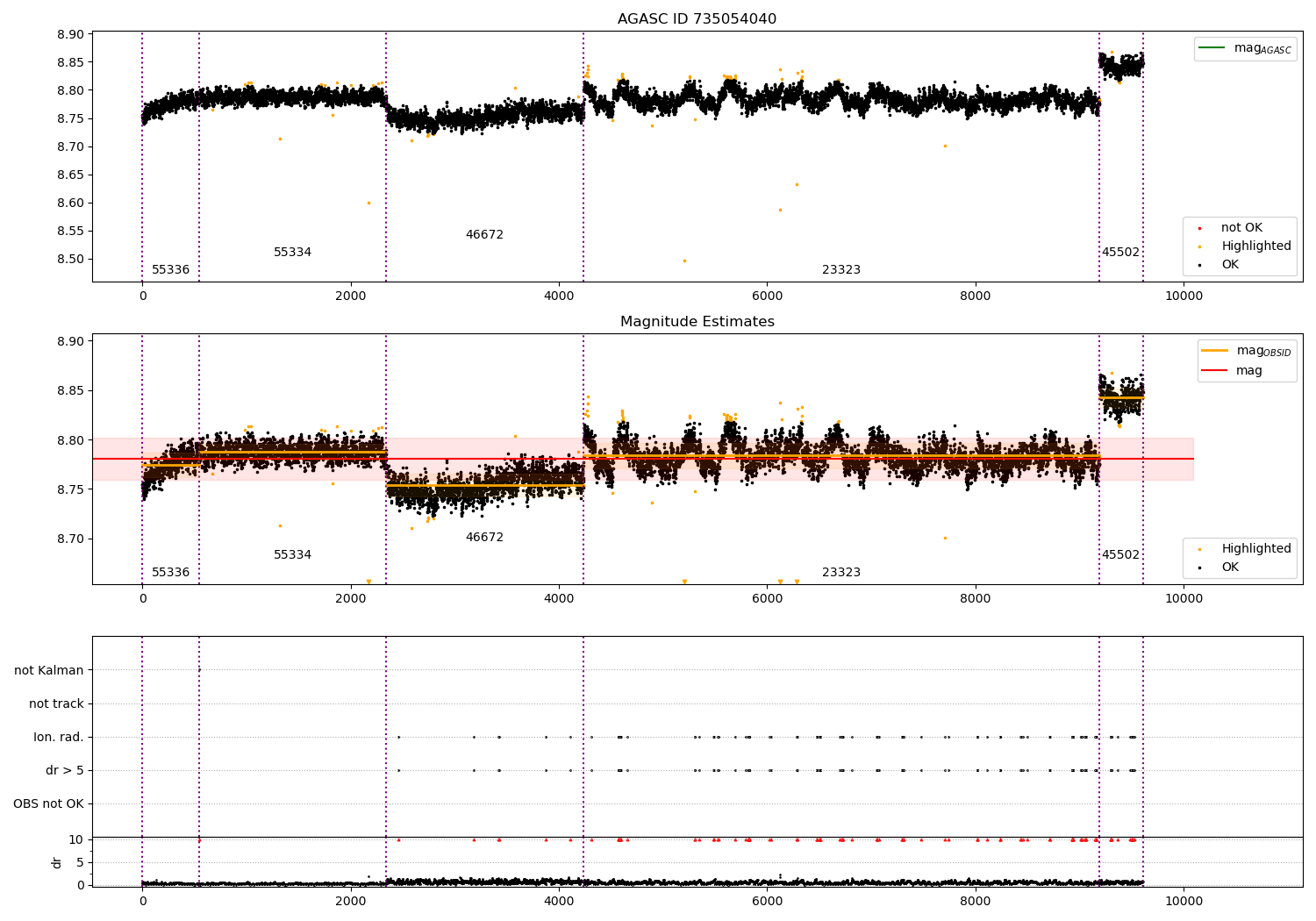Screen dimensions: 1316x921
Task: Click y-tick 8.65 in AGASC ID plot
Action: tap(70, 175)
